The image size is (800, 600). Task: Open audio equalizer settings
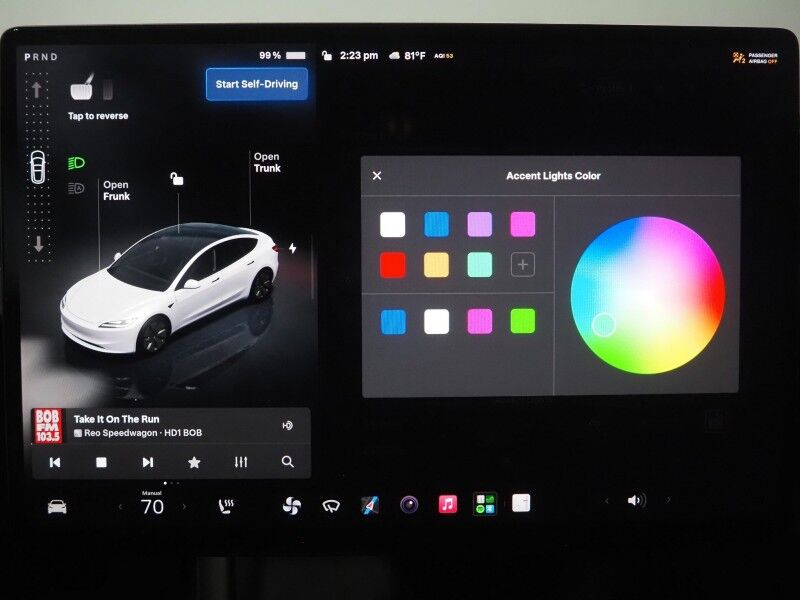click(x=241, y=462)
